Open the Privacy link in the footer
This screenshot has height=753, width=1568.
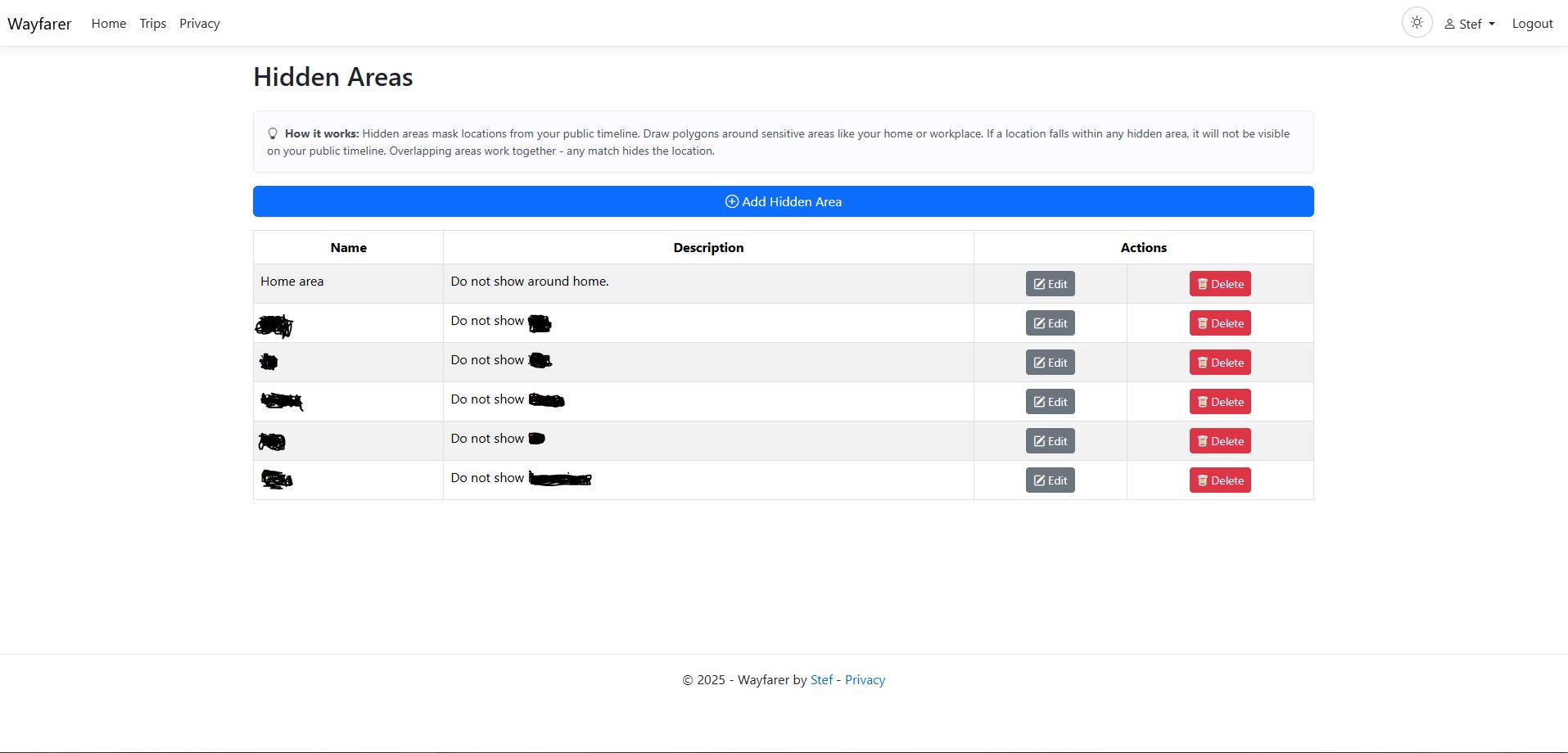point(865,679)
